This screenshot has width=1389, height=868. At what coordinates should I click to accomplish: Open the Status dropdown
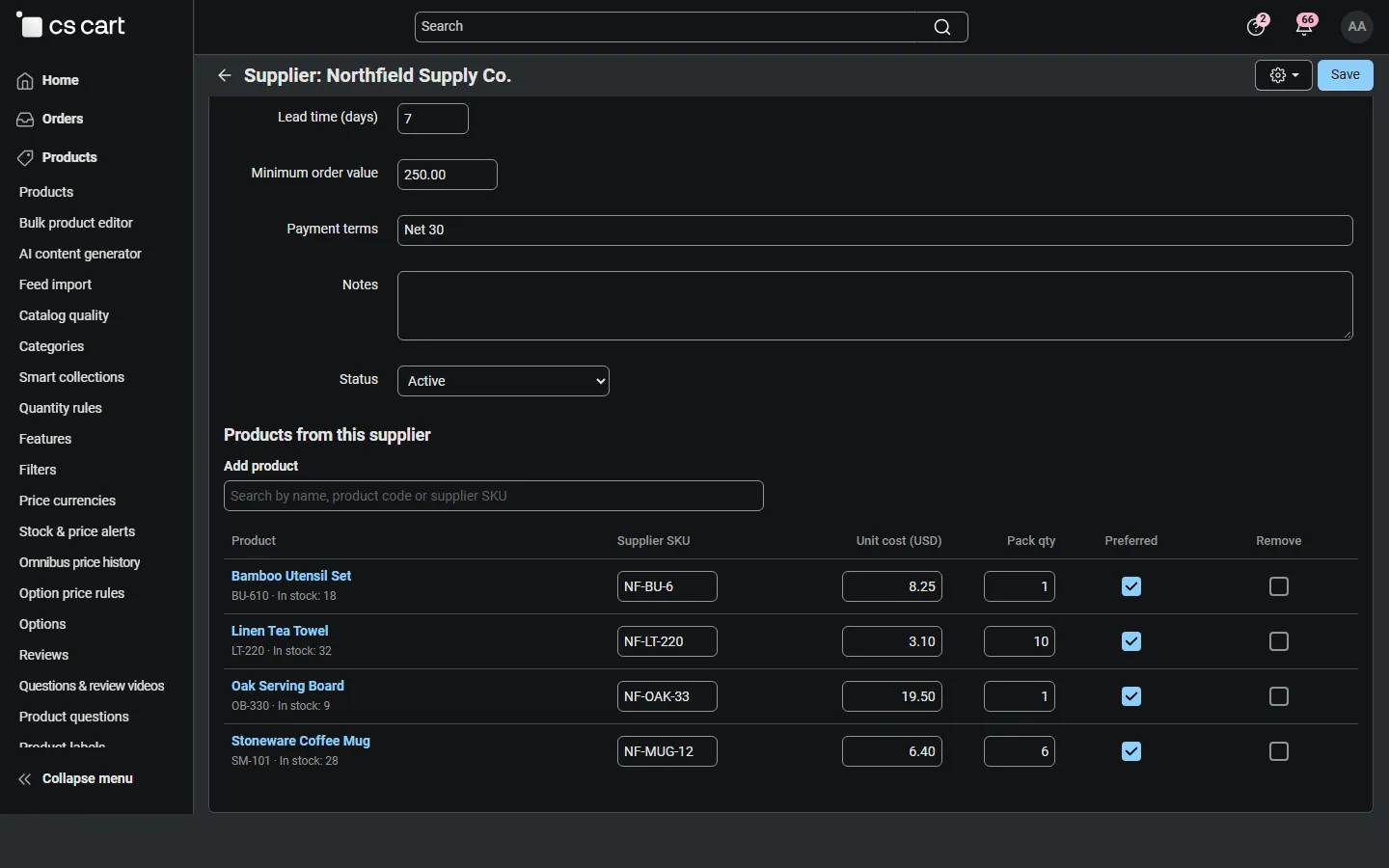pyautogui.click(x=504, y=381)
